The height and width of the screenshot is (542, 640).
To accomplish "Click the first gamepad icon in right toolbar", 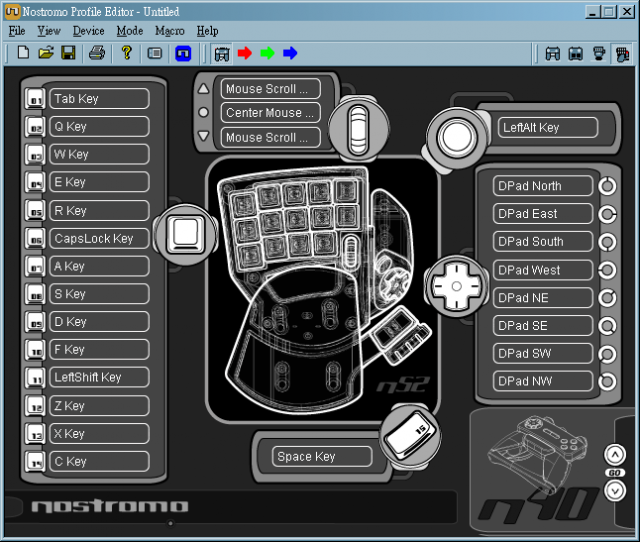I will tap(553, 53).
